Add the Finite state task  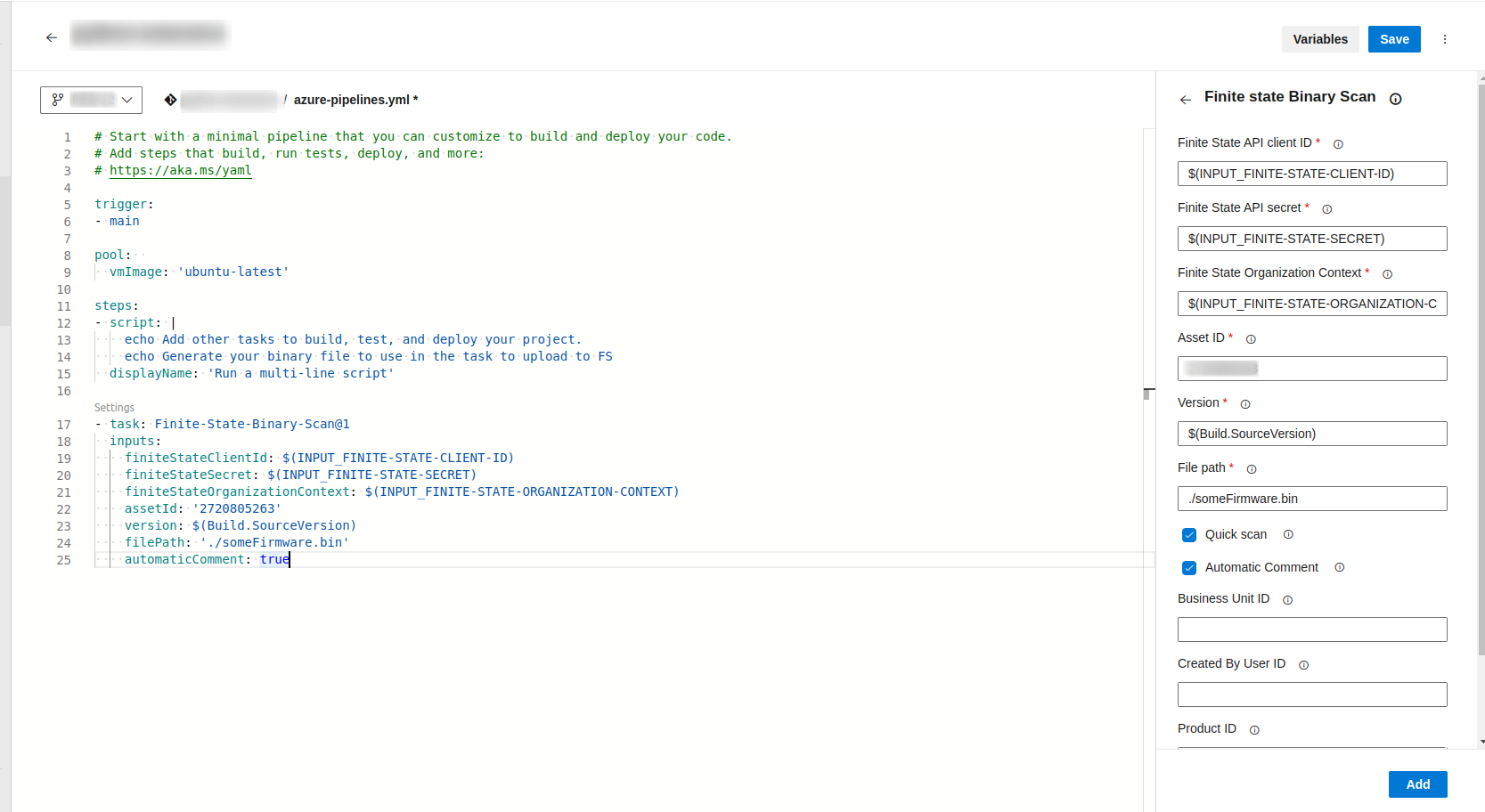(1417, 784)
